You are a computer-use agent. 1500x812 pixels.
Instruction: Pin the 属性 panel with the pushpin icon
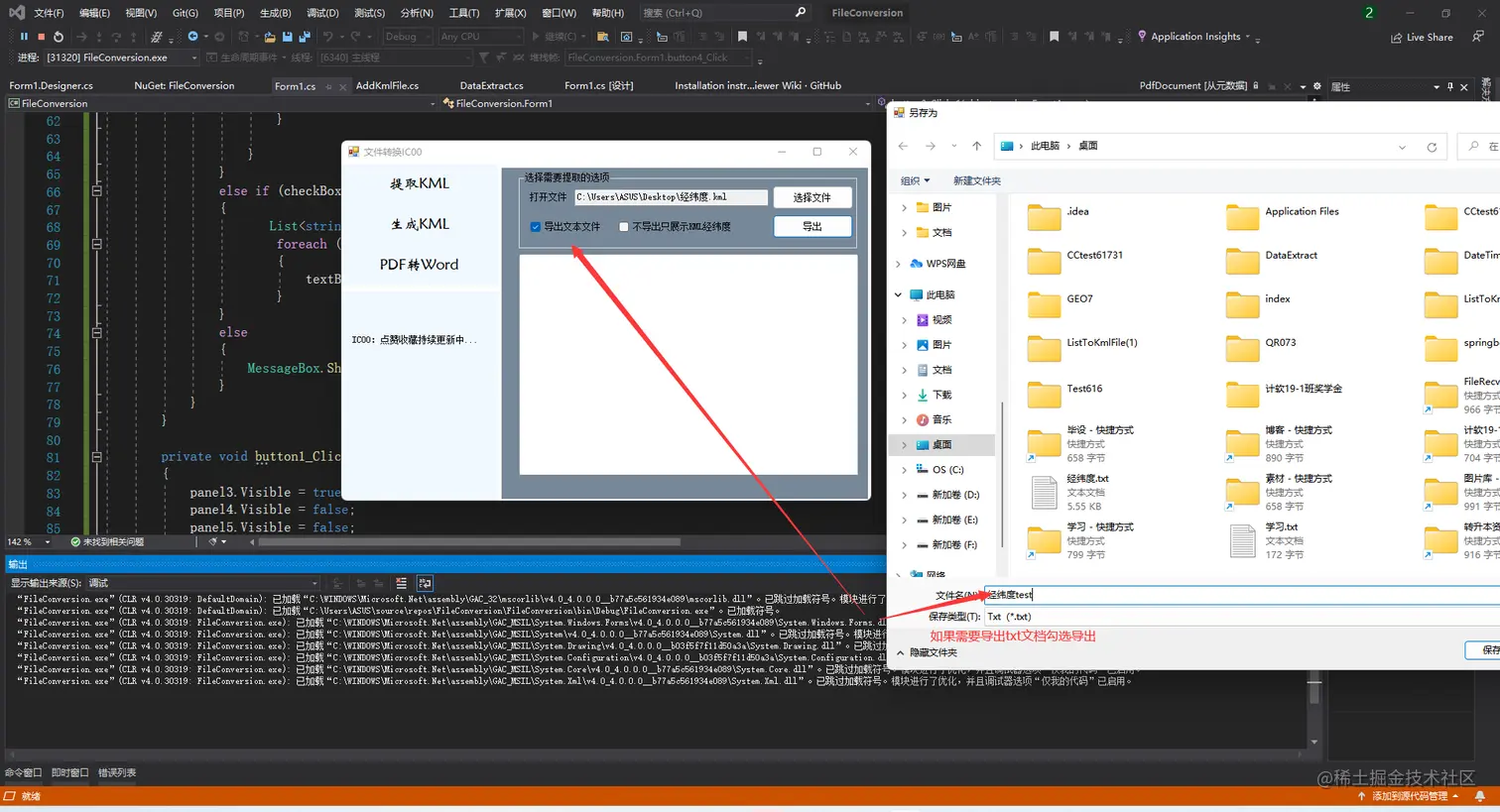[x=1450, y=87]
